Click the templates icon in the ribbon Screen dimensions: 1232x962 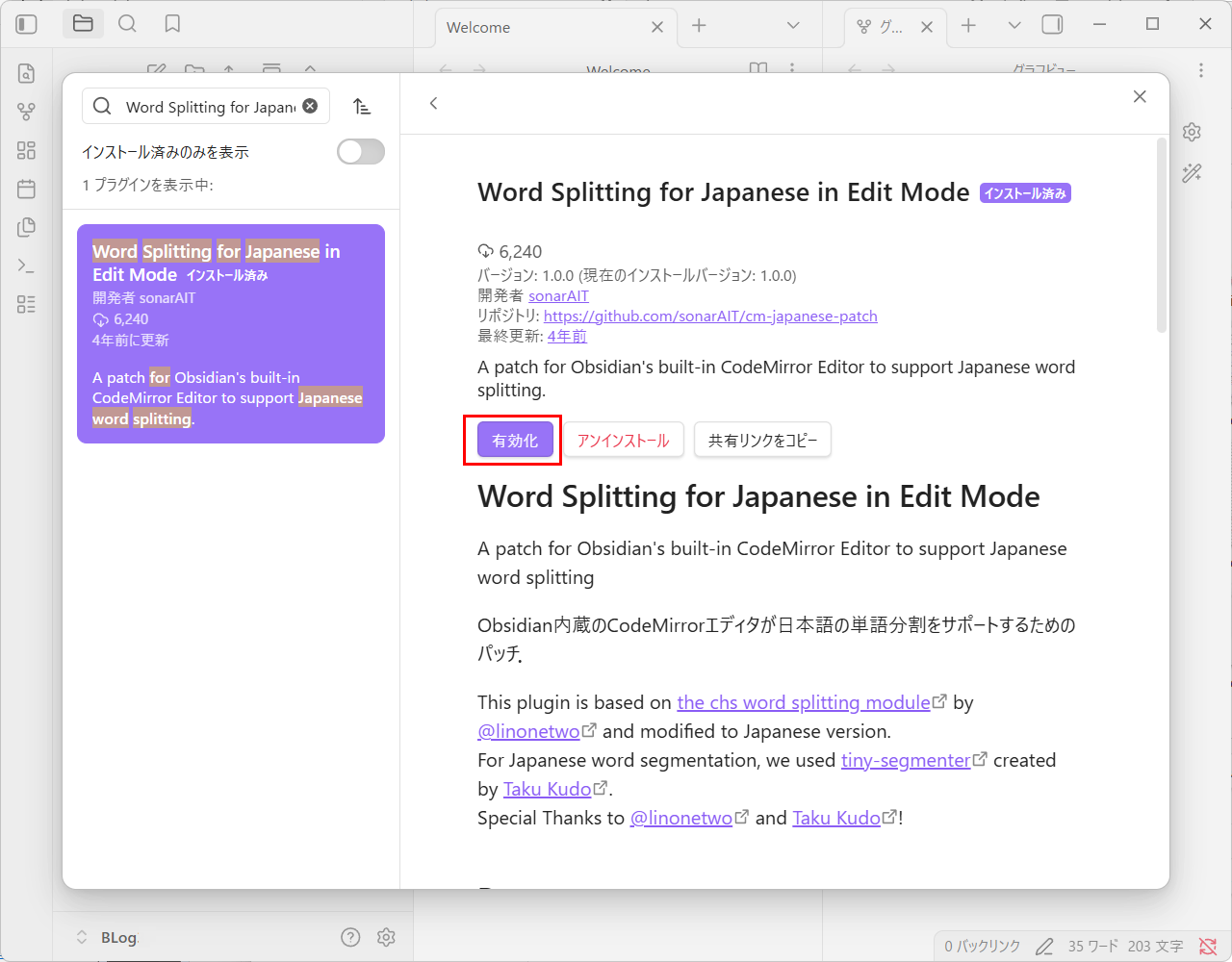click(27, 227)
